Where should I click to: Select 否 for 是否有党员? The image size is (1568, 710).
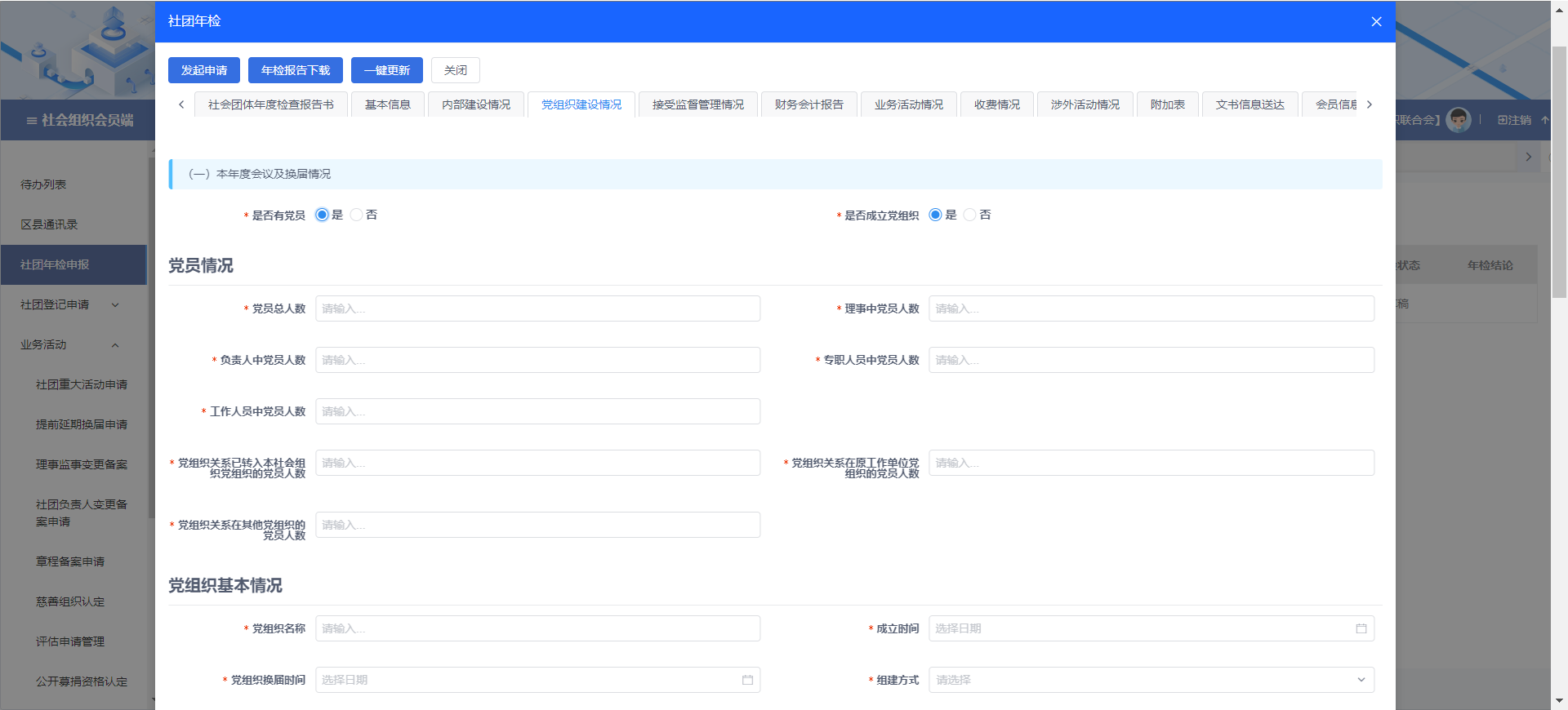pos(357,215)
